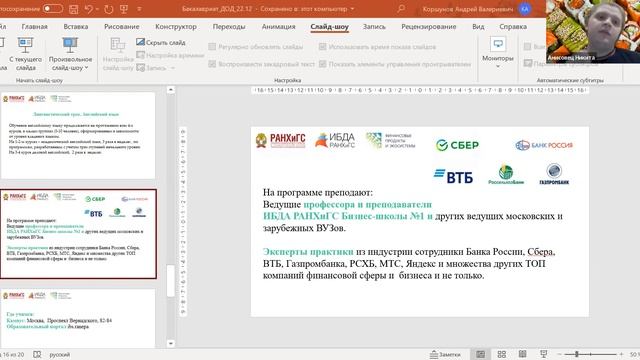Click slide panel scroll down arrow
Image resolution: width=640 pixels, height=360 pixels.
pos(171,344)
